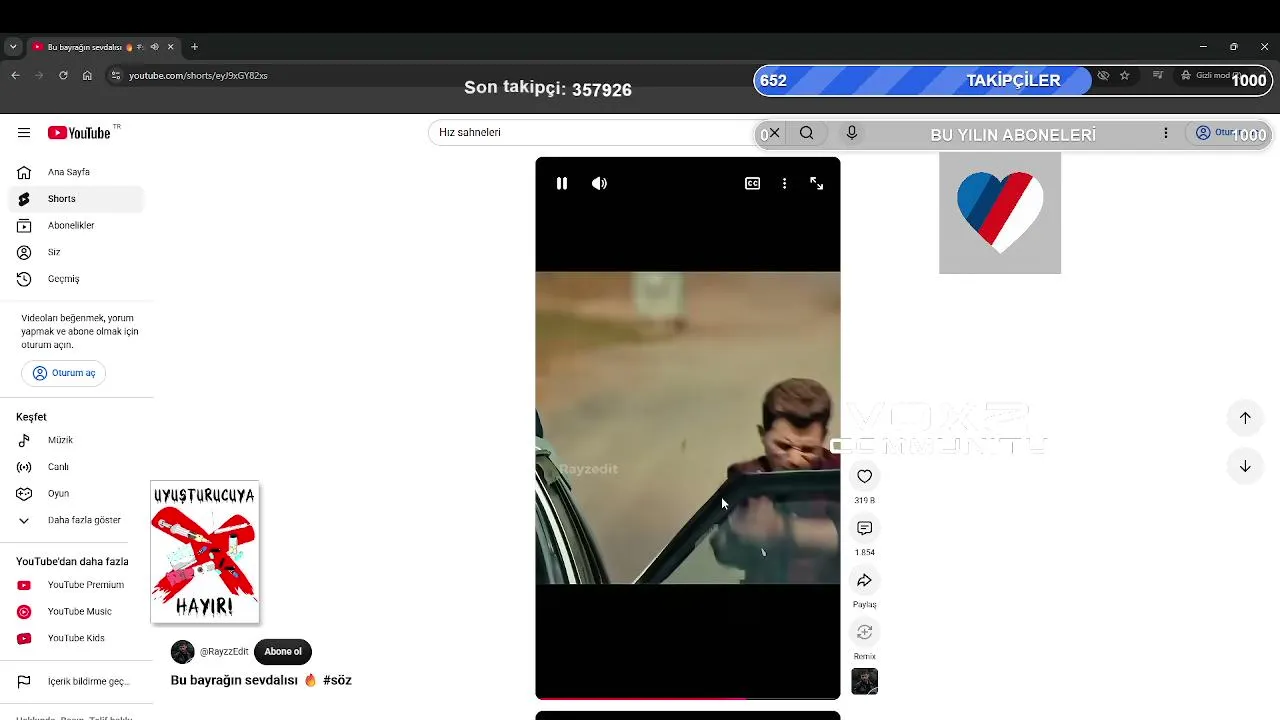Click the address bar URL

pos(198,76)
